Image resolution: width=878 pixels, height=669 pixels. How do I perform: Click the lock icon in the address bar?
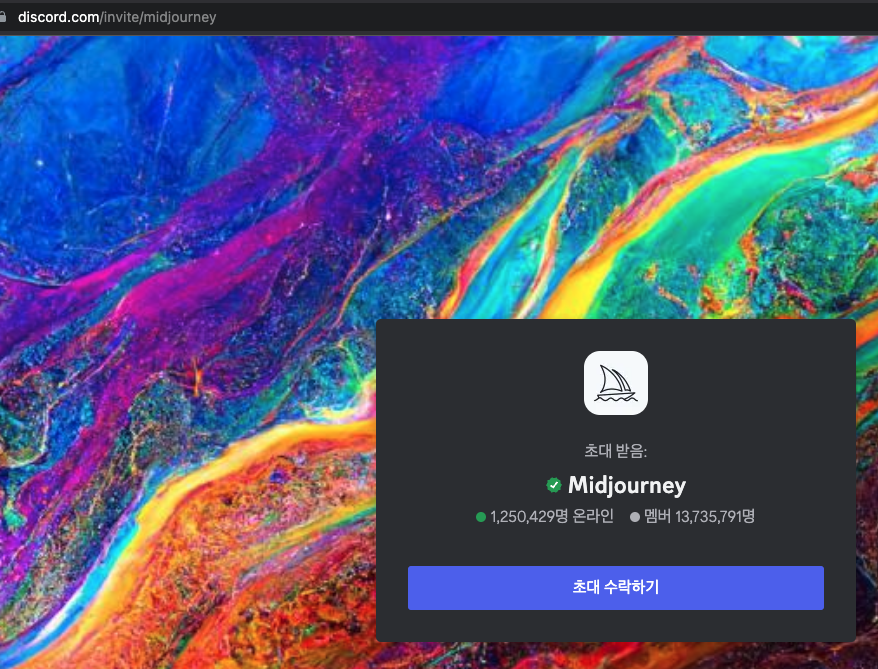click(3, 17)
